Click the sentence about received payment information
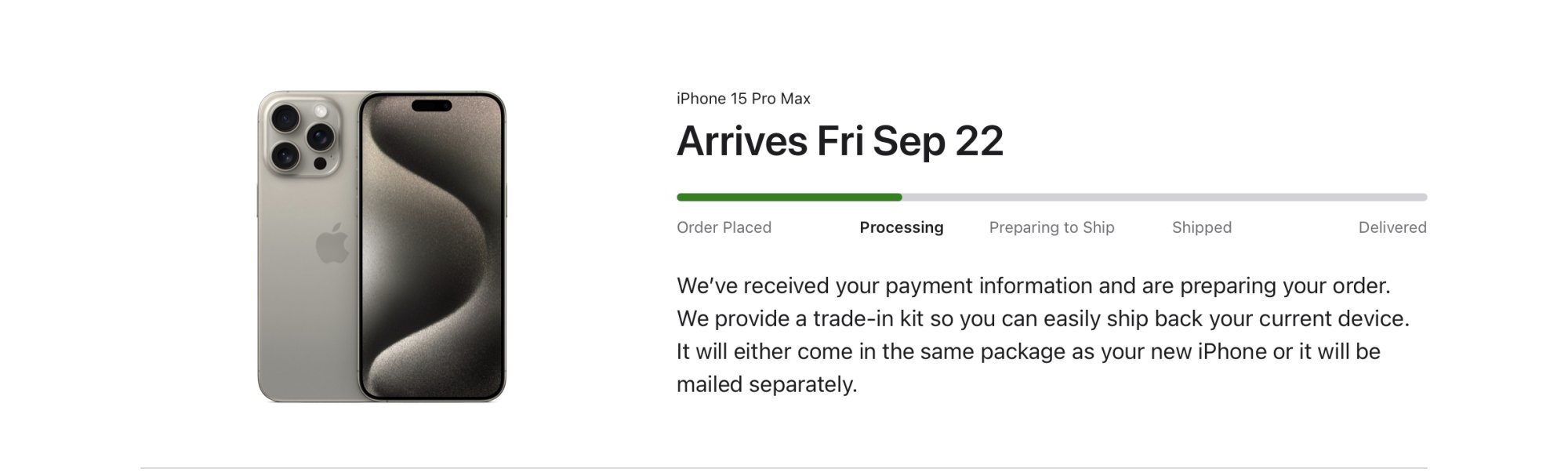The image size is (1568, 476). [x=1033, y=286]
